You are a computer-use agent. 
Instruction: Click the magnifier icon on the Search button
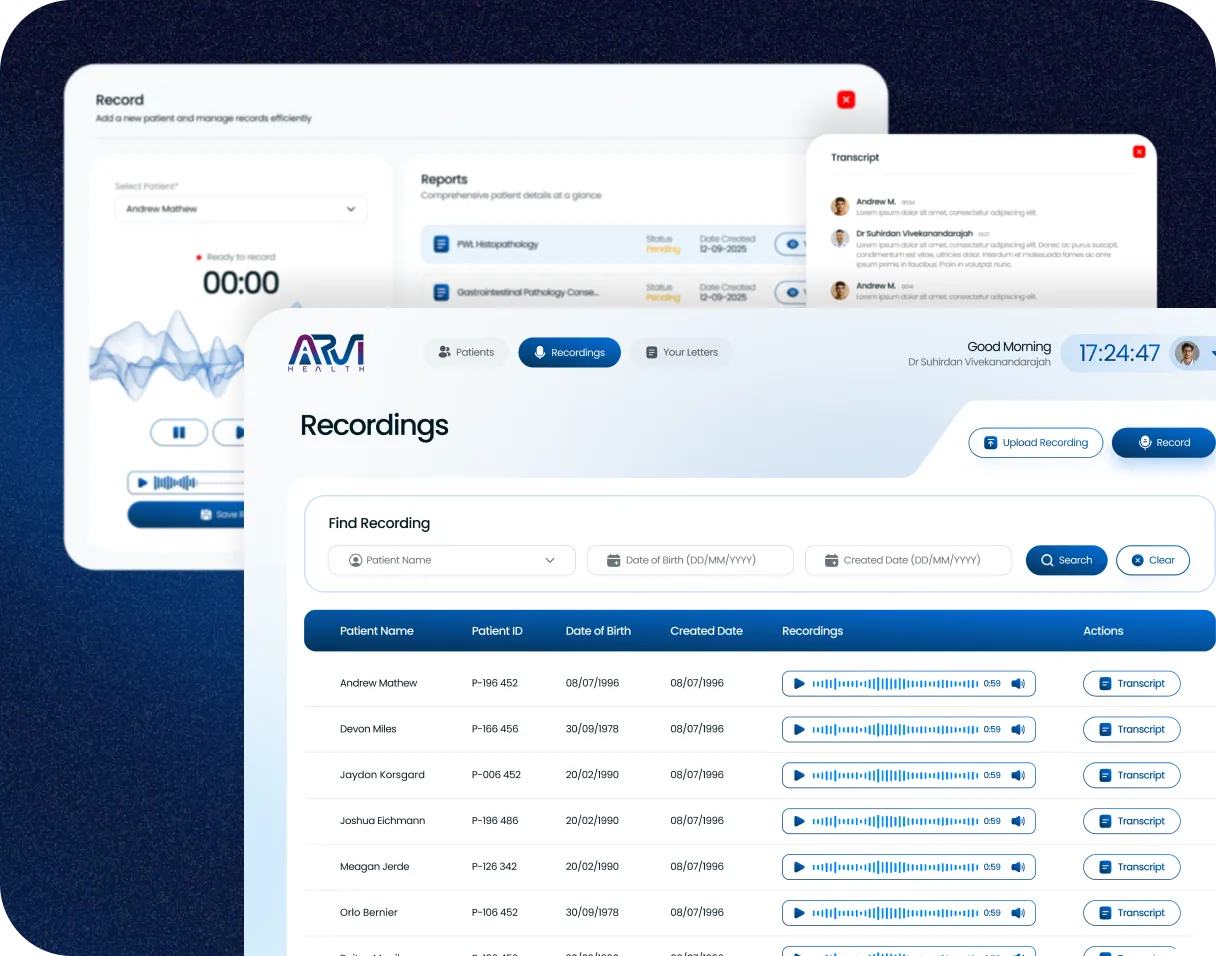tap(1048, 560)
